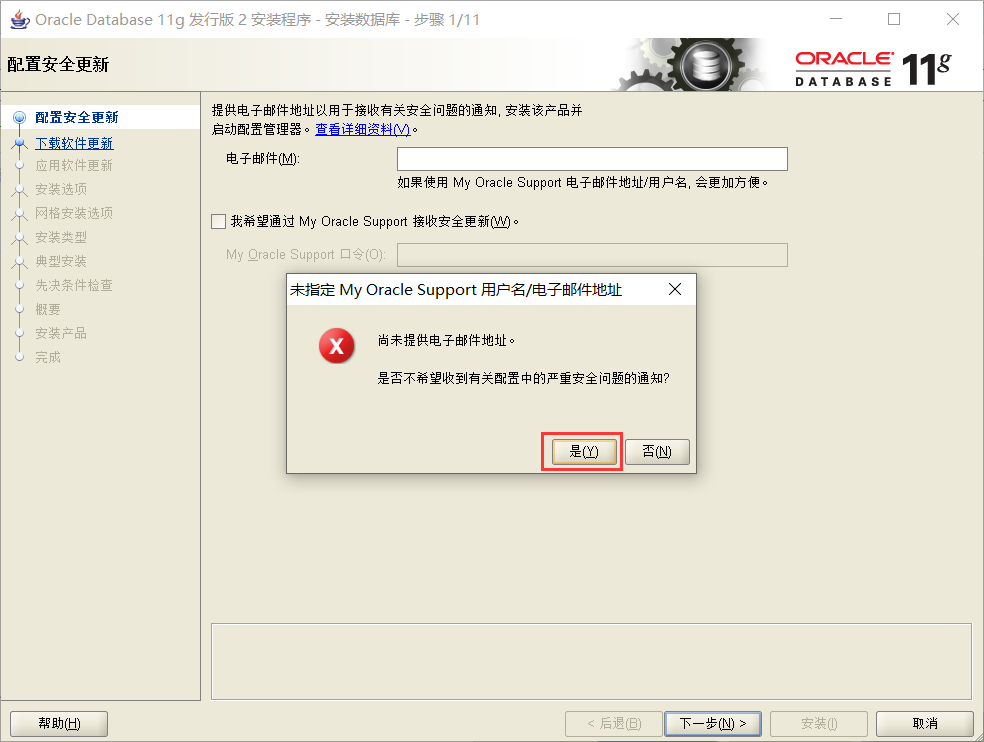Image resolution: width=984 pixels, height=742 pixels.
Task: Select 配置安全更新 step in sidebar
Action: pyautogui.click(x=77, y=117)
